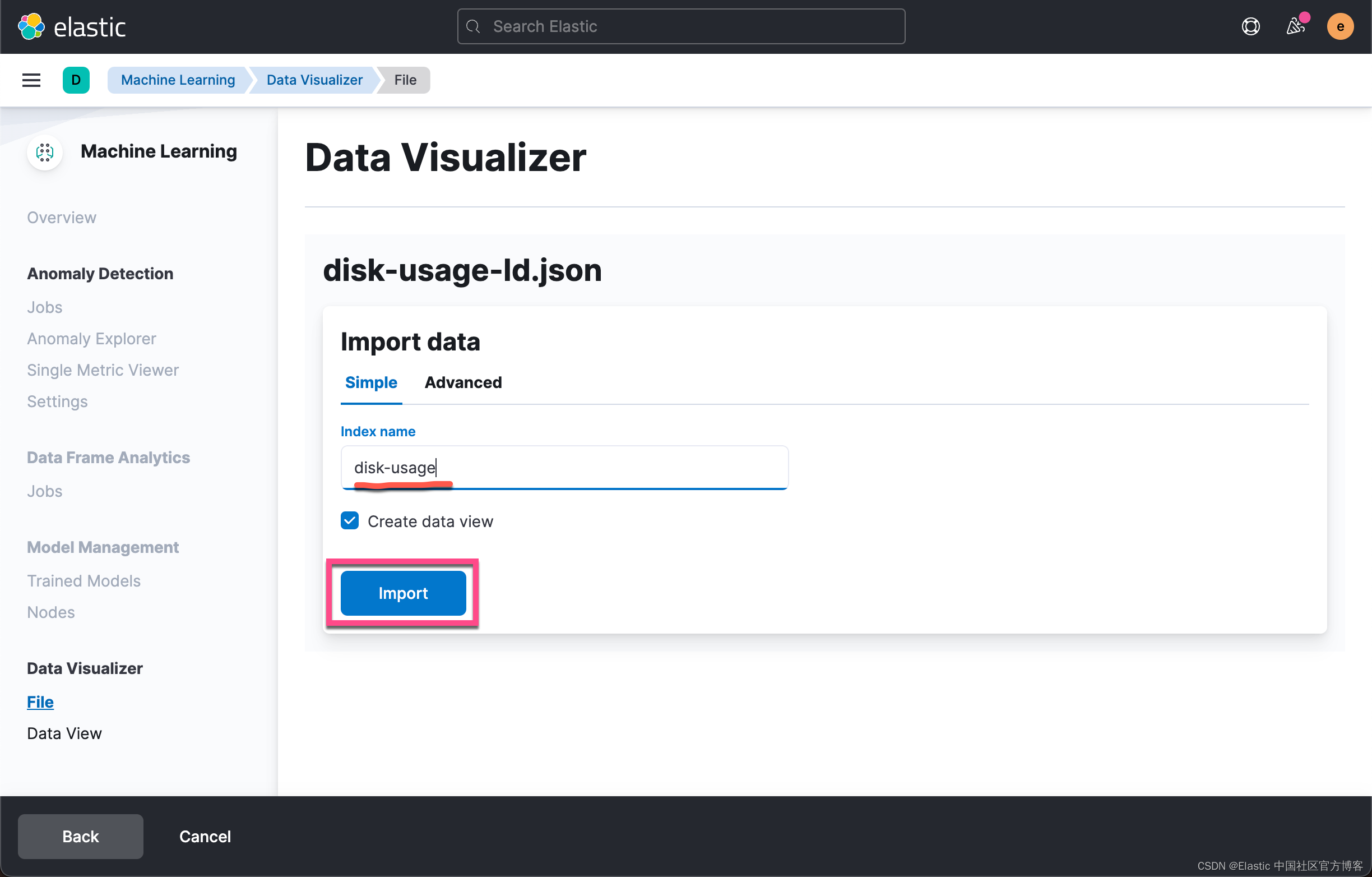
Task: Switch to the Advanced tab
Action: coord(462,382)
